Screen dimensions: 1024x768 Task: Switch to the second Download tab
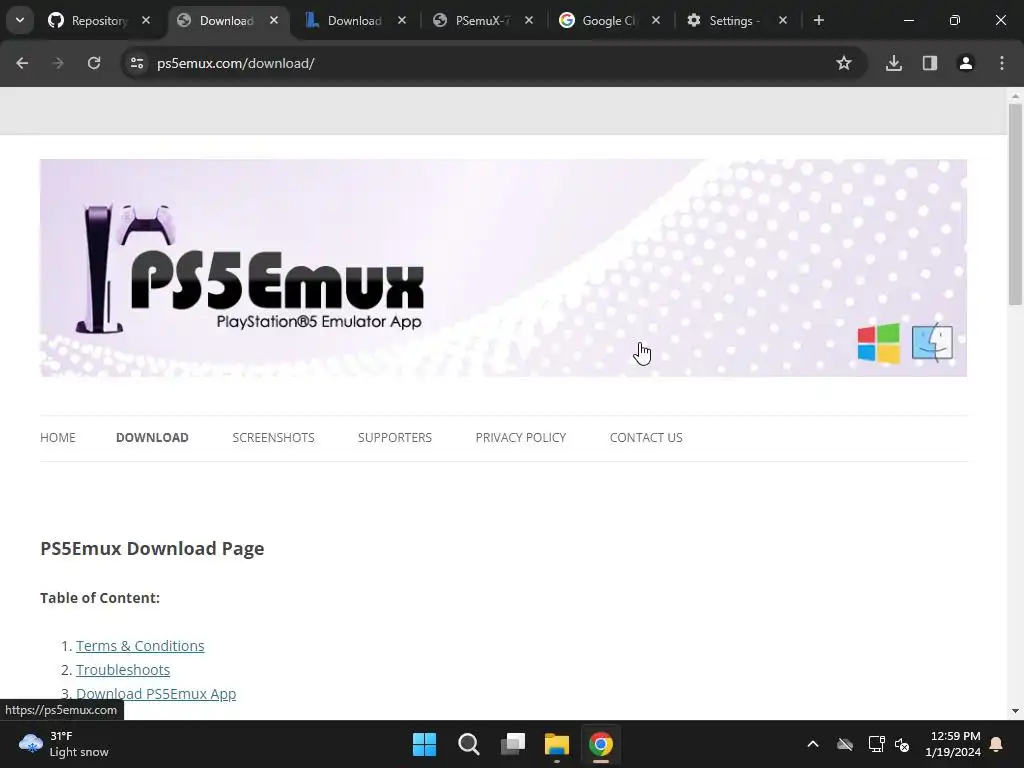[344, 20]
